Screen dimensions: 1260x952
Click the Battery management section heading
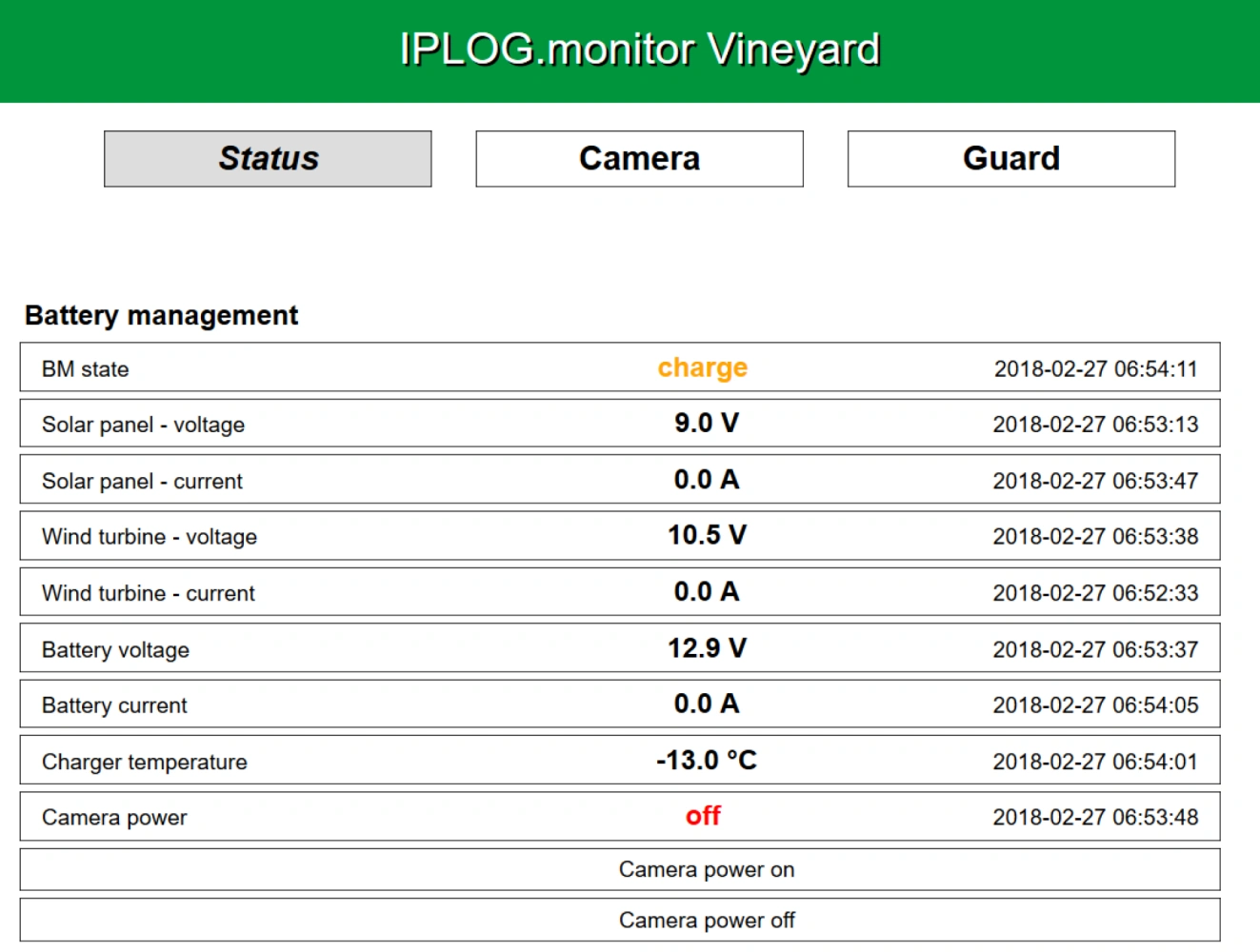[x=161, y=315]
